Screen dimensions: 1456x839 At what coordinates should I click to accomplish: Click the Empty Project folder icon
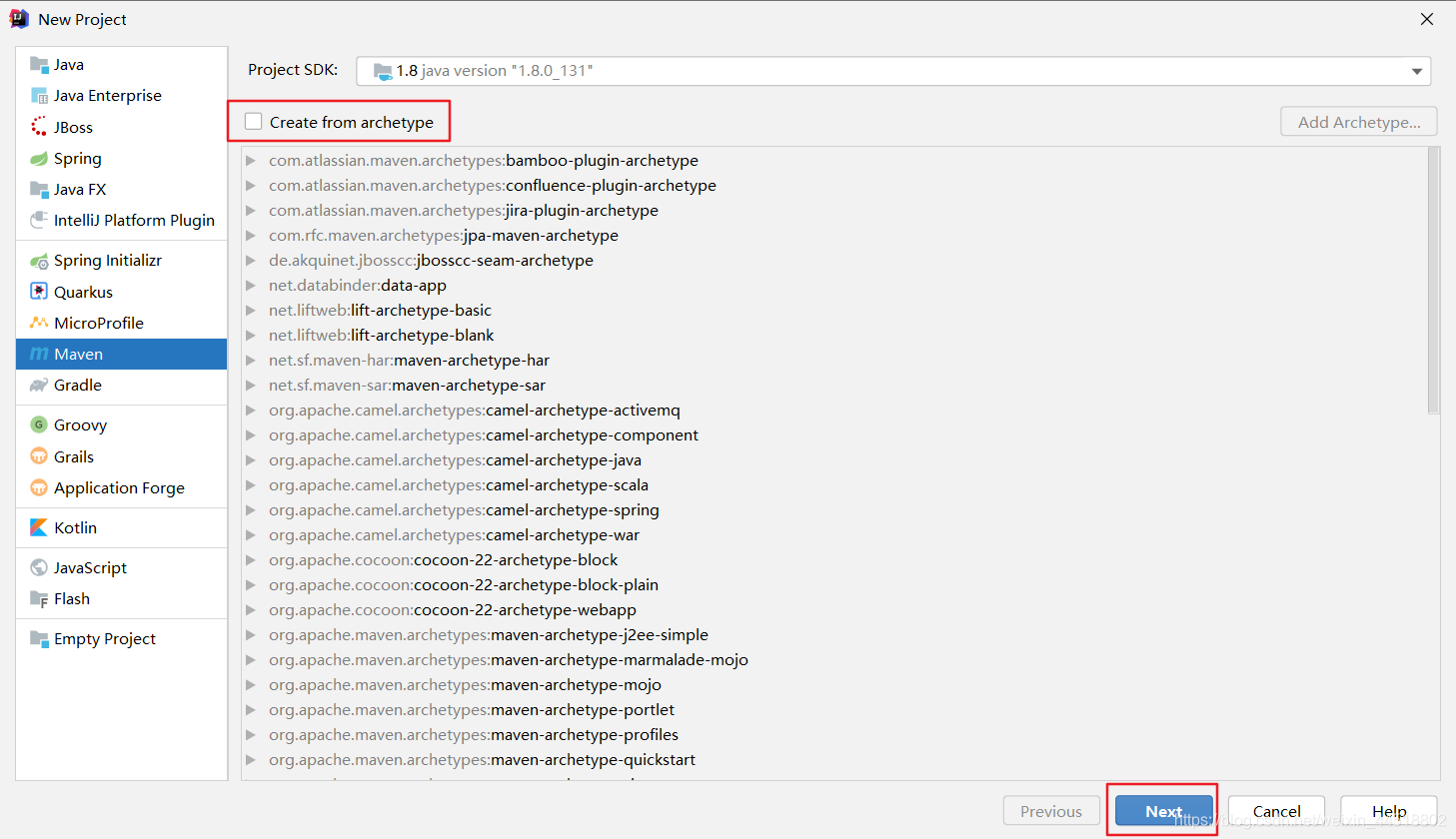(x=39, y=639)
